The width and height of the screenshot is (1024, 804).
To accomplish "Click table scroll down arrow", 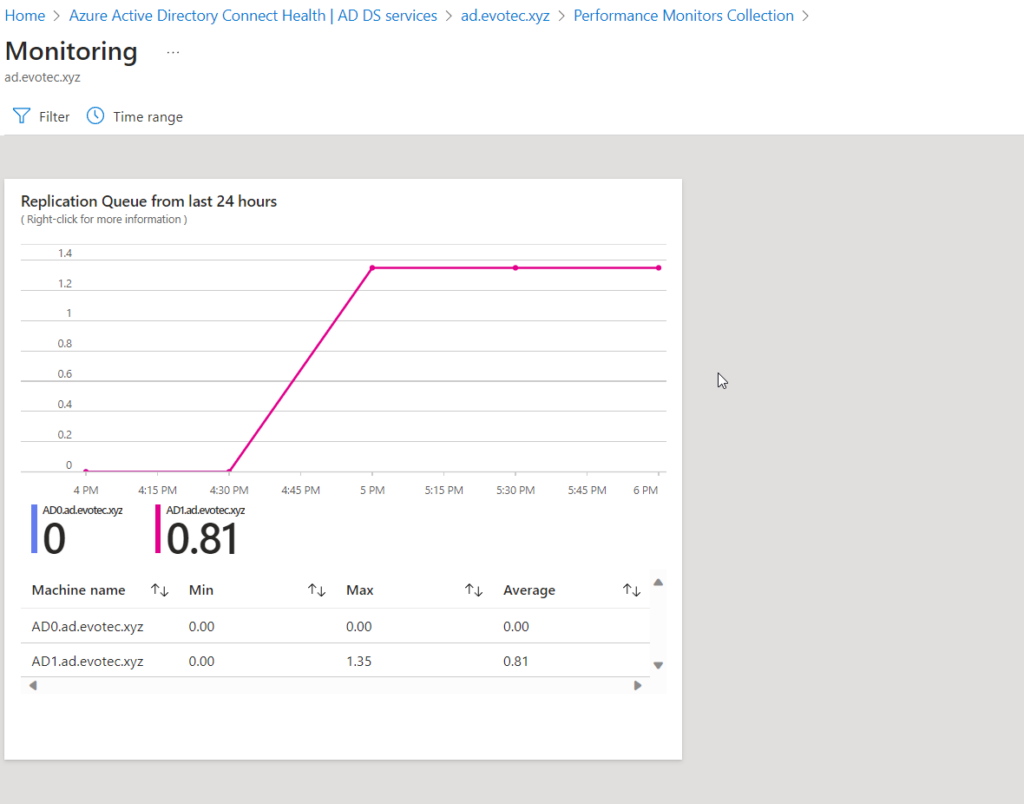I will point(658,665).
